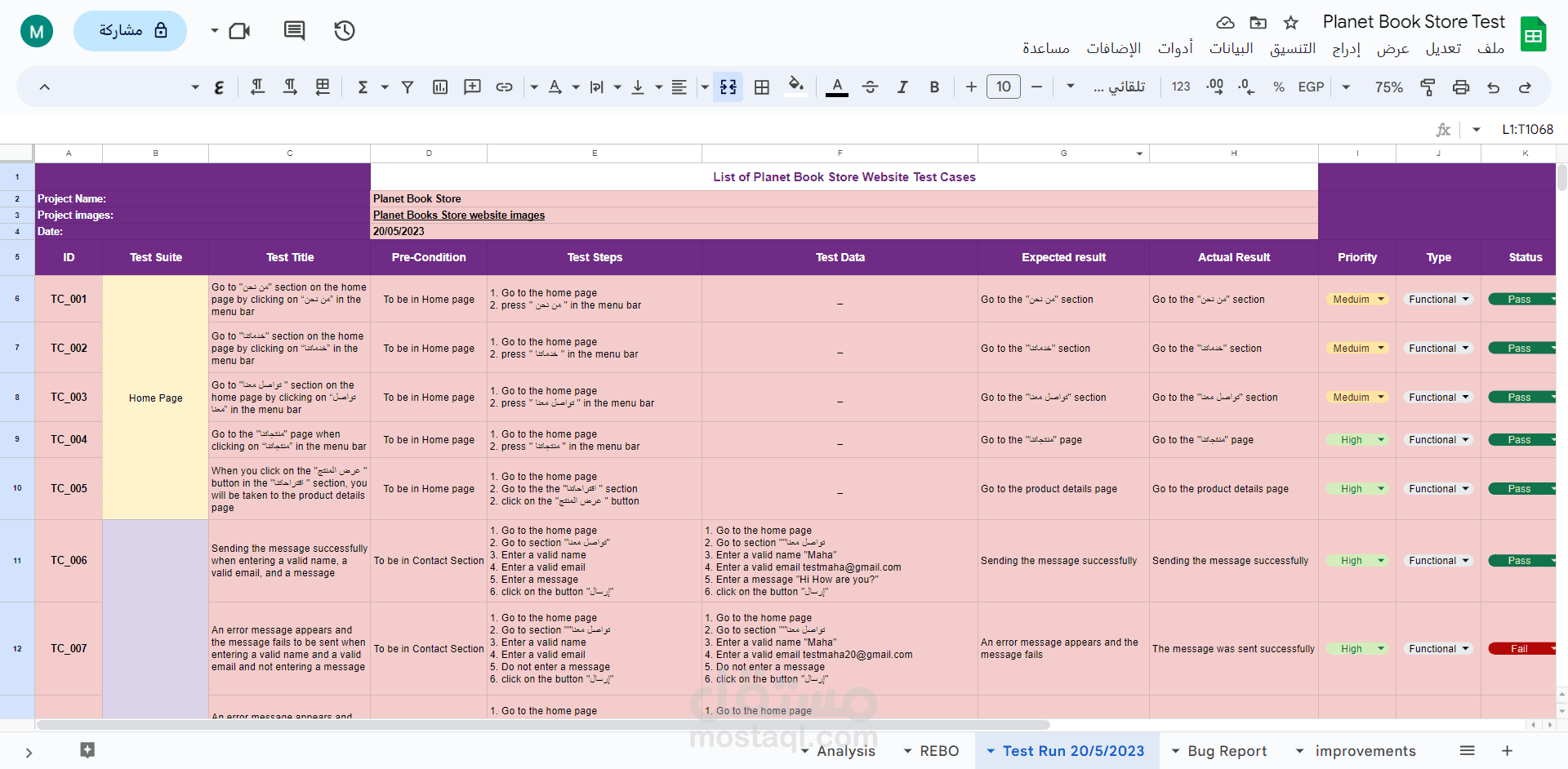Check cloud save status icon
Screen dimensions: 1568x769
[x=1225, y=22]
